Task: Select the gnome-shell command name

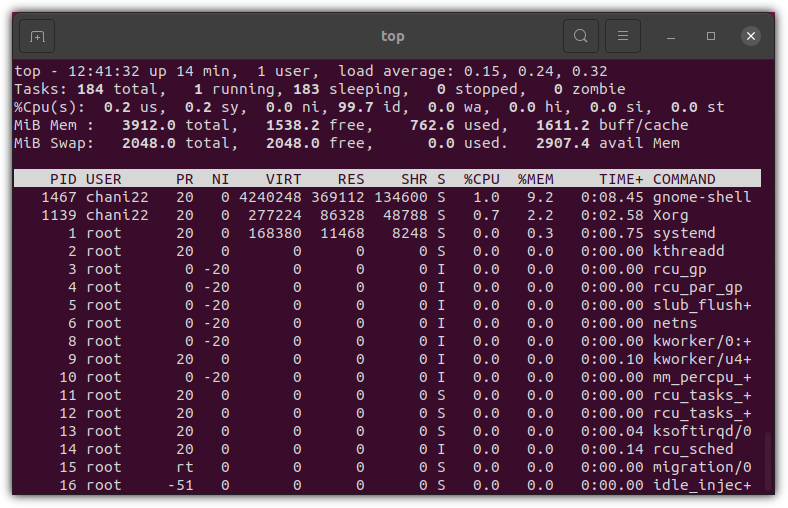Action: click(x=702, y=197)
